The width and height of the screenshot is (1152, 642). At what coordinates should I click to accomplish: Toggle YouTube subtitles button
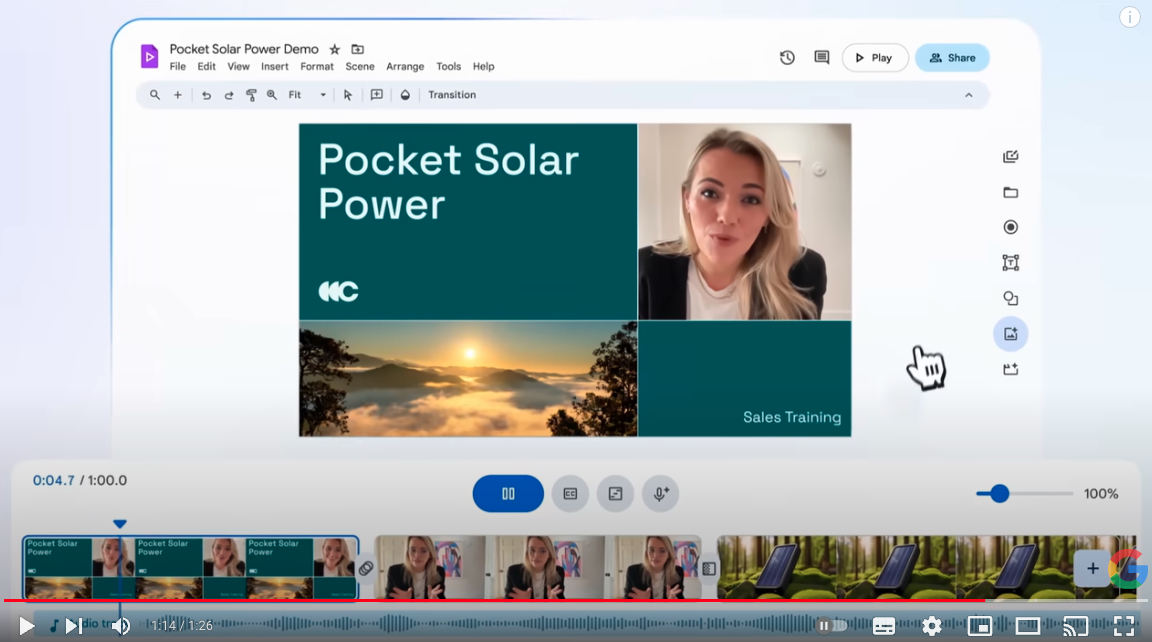point(884,626)
